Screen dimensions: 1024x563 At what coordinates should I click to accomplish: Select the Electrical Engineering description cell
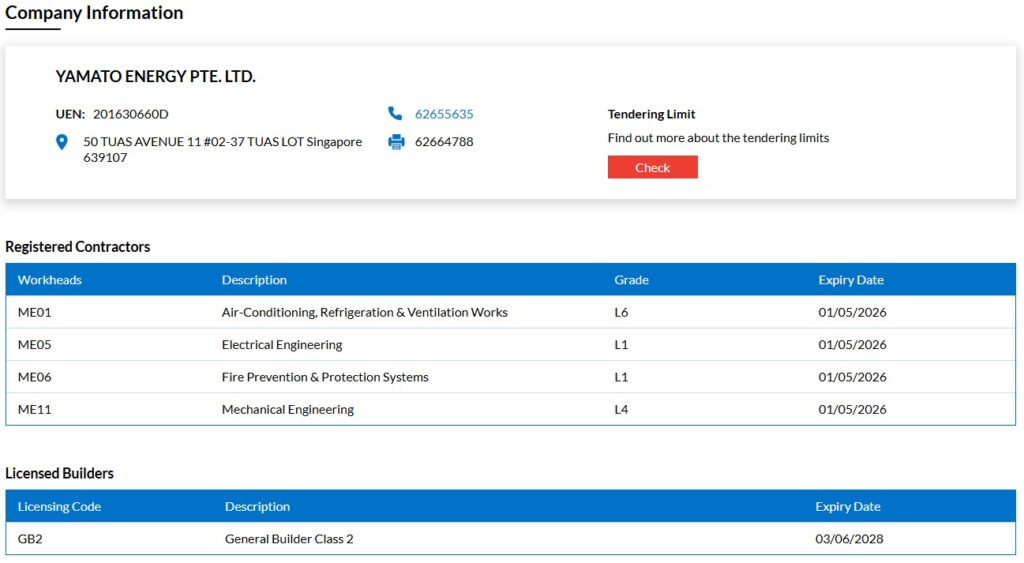[282, 345]
